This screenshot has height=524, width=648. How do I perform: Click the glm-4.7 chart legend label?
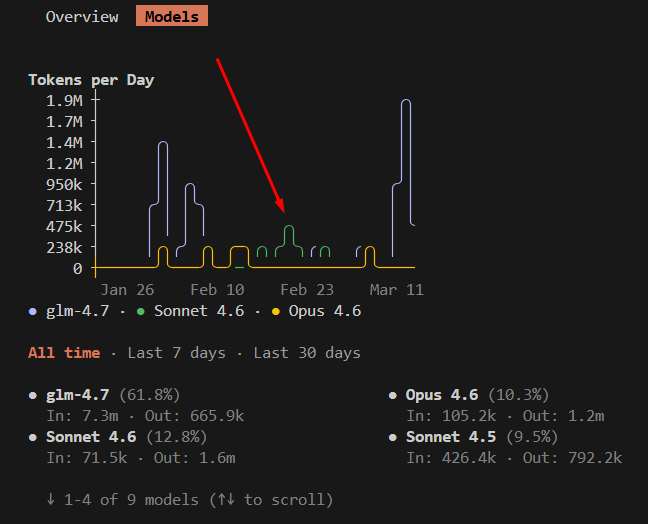(x=78, y=311)
